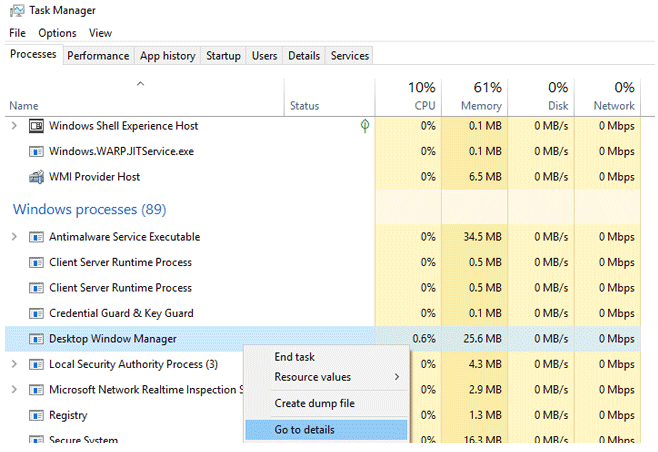Viewport: 658px width, 452px height.
Task: Click the WMI Provider Host process icon
Action: click(x=36, y=177)
